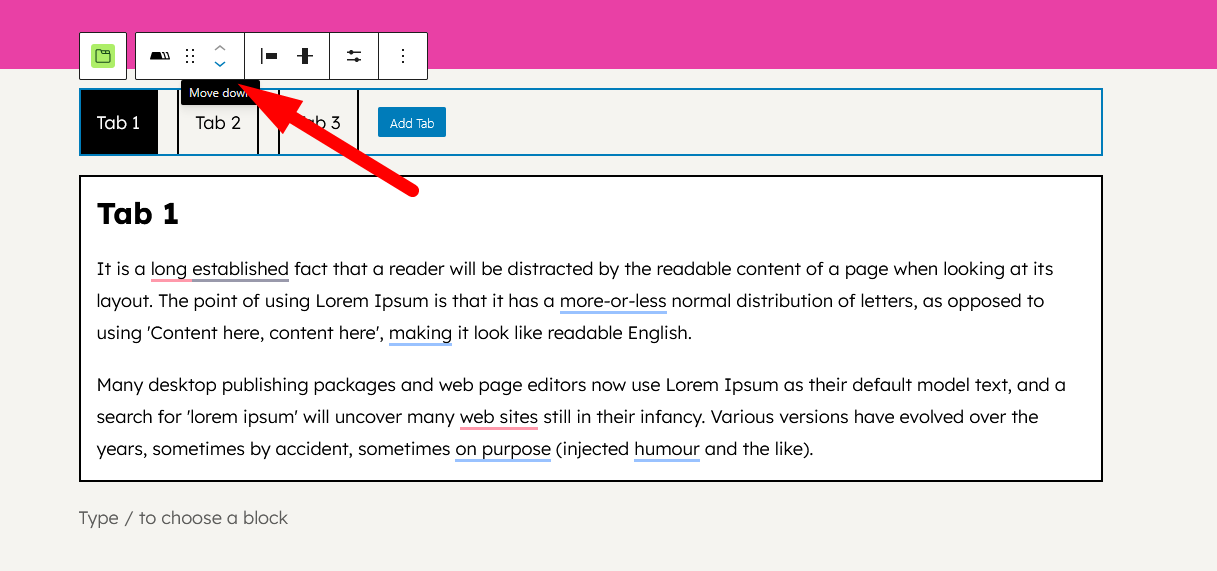1217x571 pixels.
Task: Click the underlined word "humour"
Action: pos(667,449)
